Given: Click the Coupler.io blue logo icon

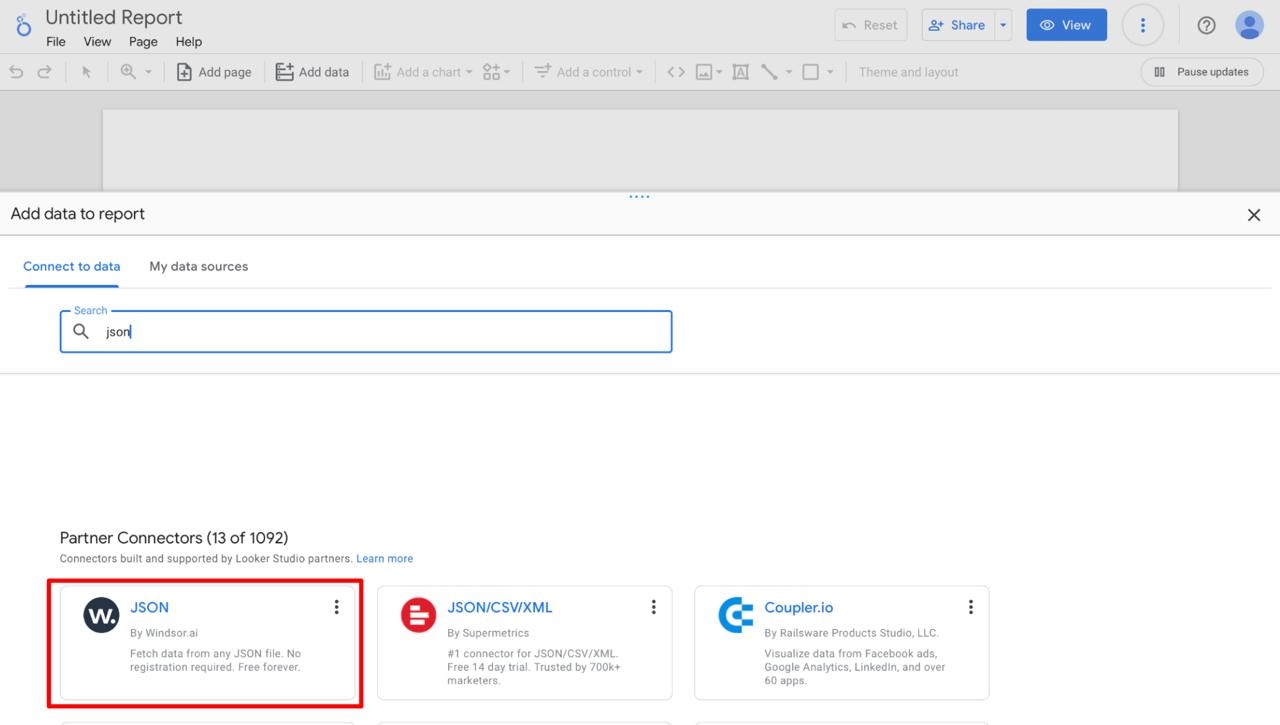Looking at the screenshot, I should click(x=736, y=615).
